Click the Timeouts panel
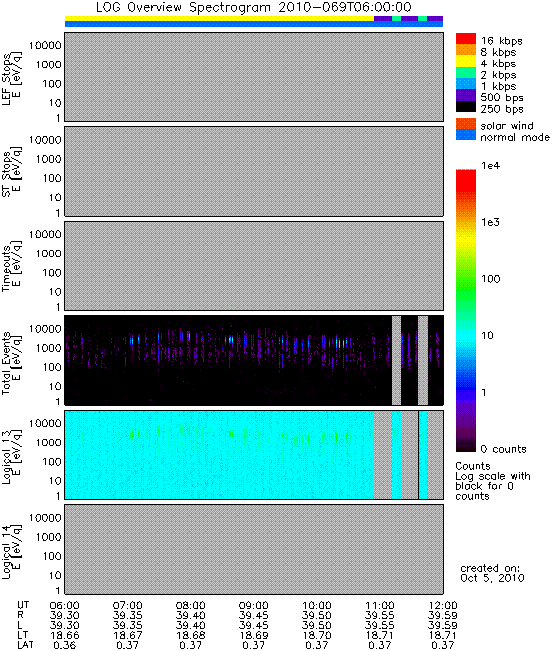Image resolution: width=552 pixels, height=651 pixels. 254,266
